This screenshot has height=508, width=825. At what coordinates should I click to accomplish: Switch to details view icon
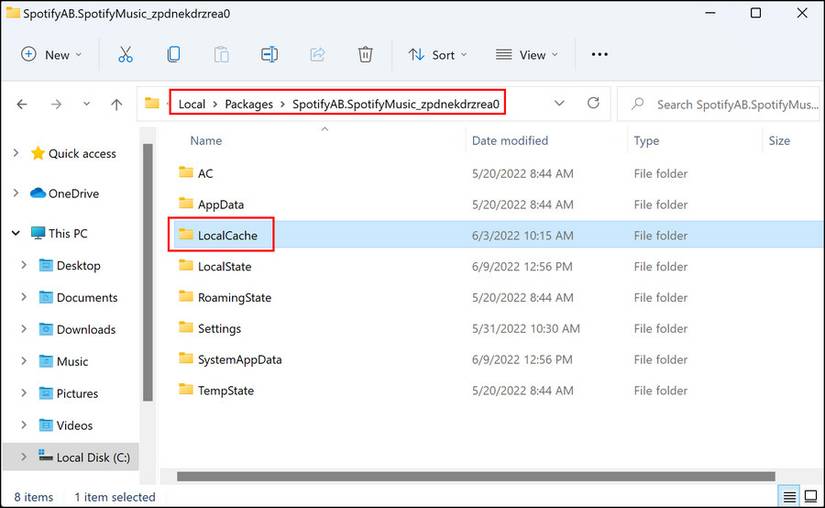tap(789, 496)
